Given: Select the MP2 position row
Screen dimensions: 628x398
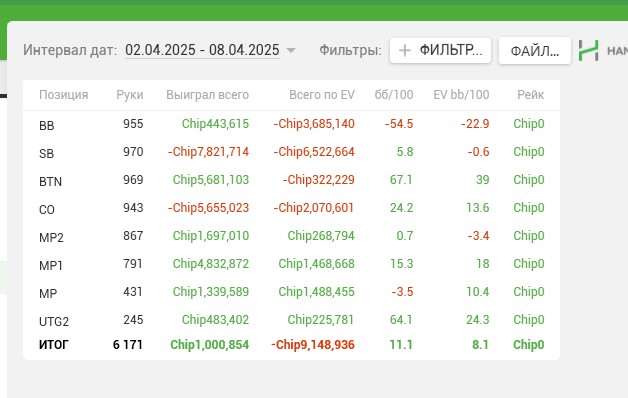Looking at the screenshot, I should 292,237.
